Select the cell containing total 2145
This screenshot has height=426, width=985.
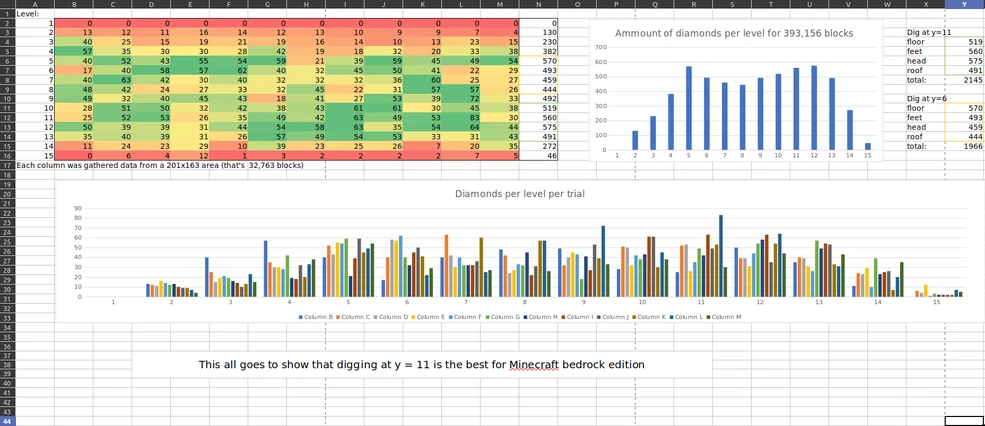[x=965, y=80]
